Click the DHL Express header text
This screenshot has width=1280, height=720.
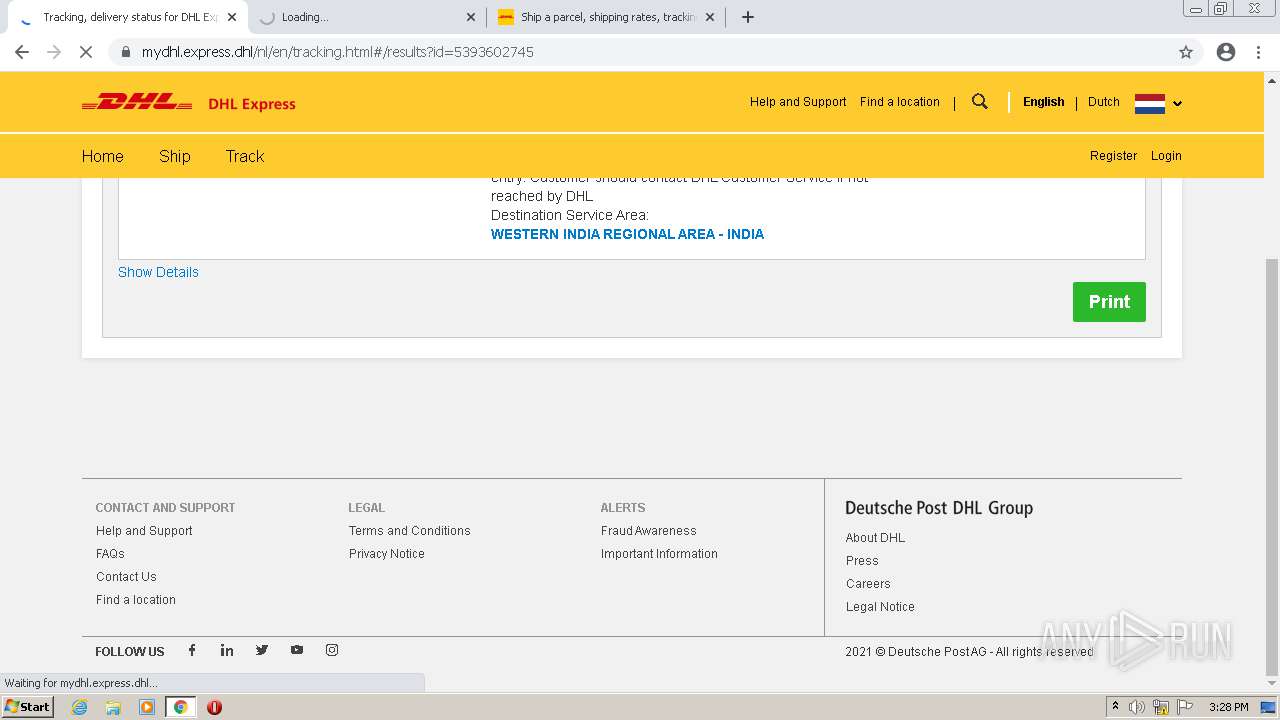click(252, 104)
